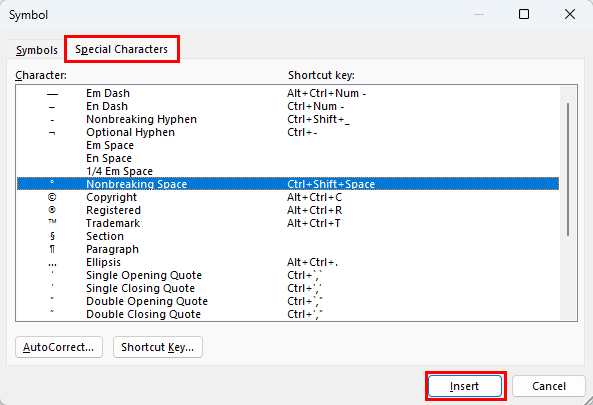
Task: Click the Shortcut Key button
Action: tap(158, 347)
